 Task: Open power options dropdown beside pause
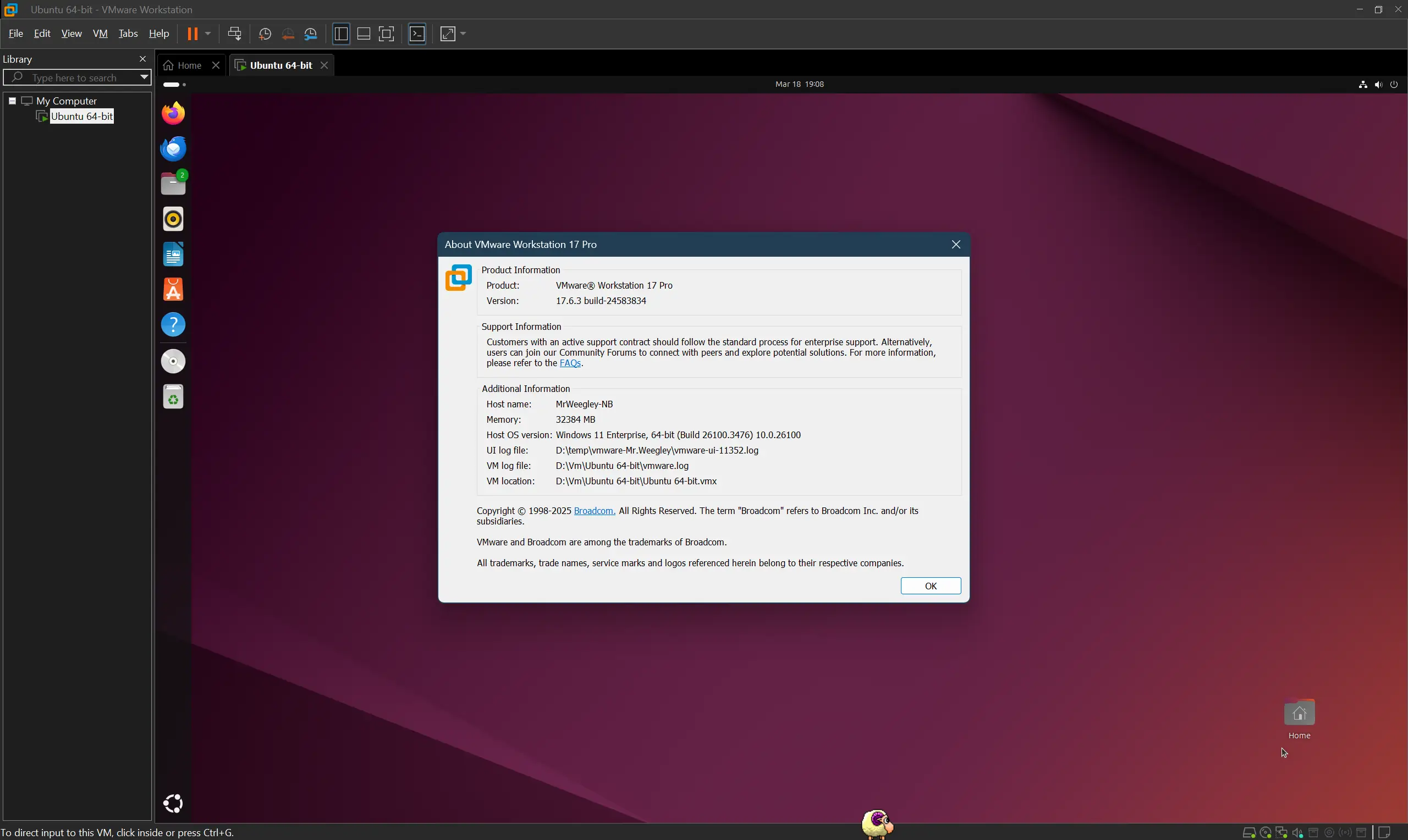208,34
